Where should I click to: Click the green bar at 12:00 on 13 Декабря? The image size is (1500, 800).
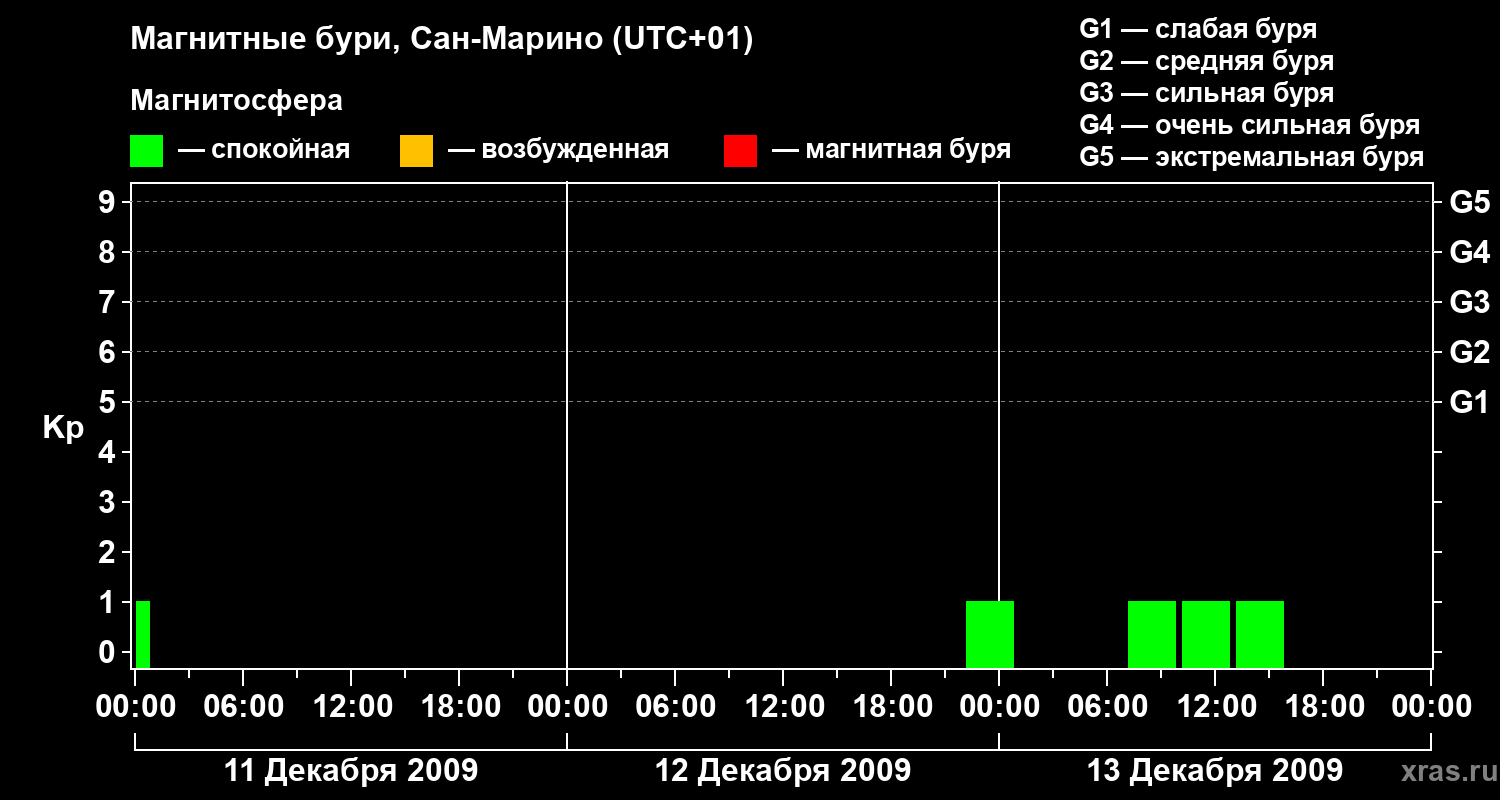pyautogui.click(x=1206, y=634)
